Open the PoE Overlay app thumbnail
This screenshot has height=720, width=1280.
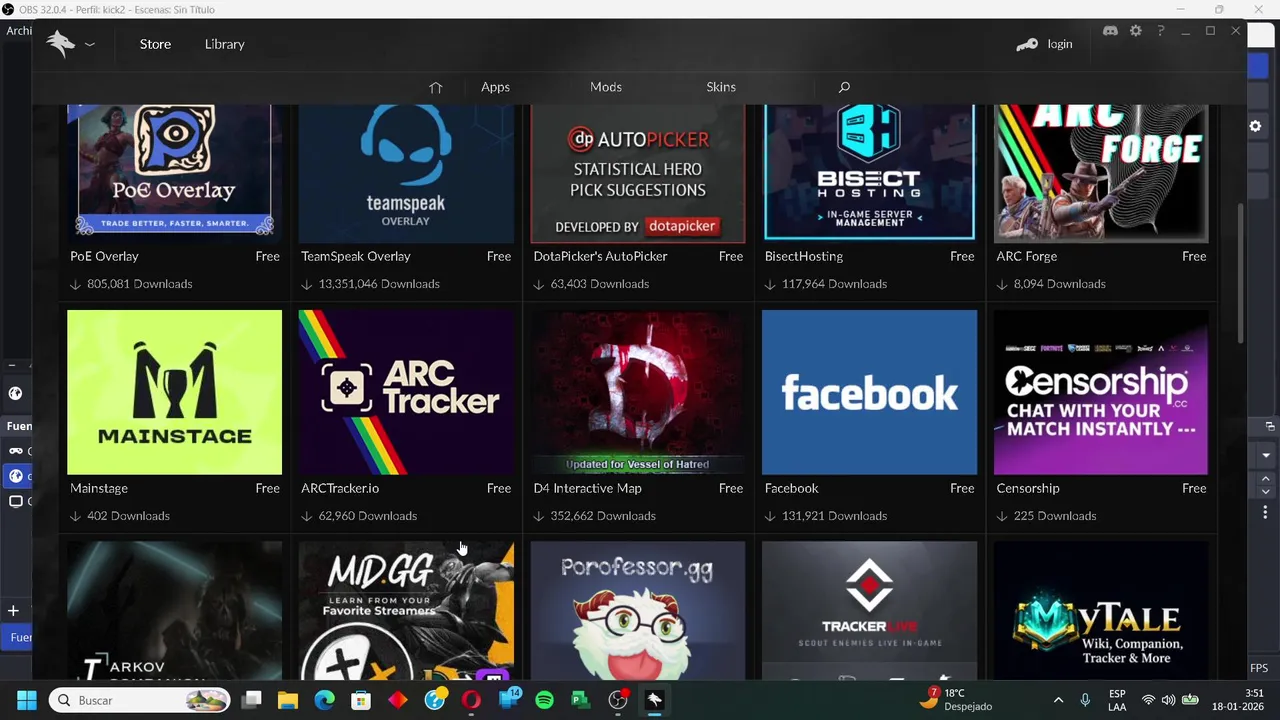(174, 173)
